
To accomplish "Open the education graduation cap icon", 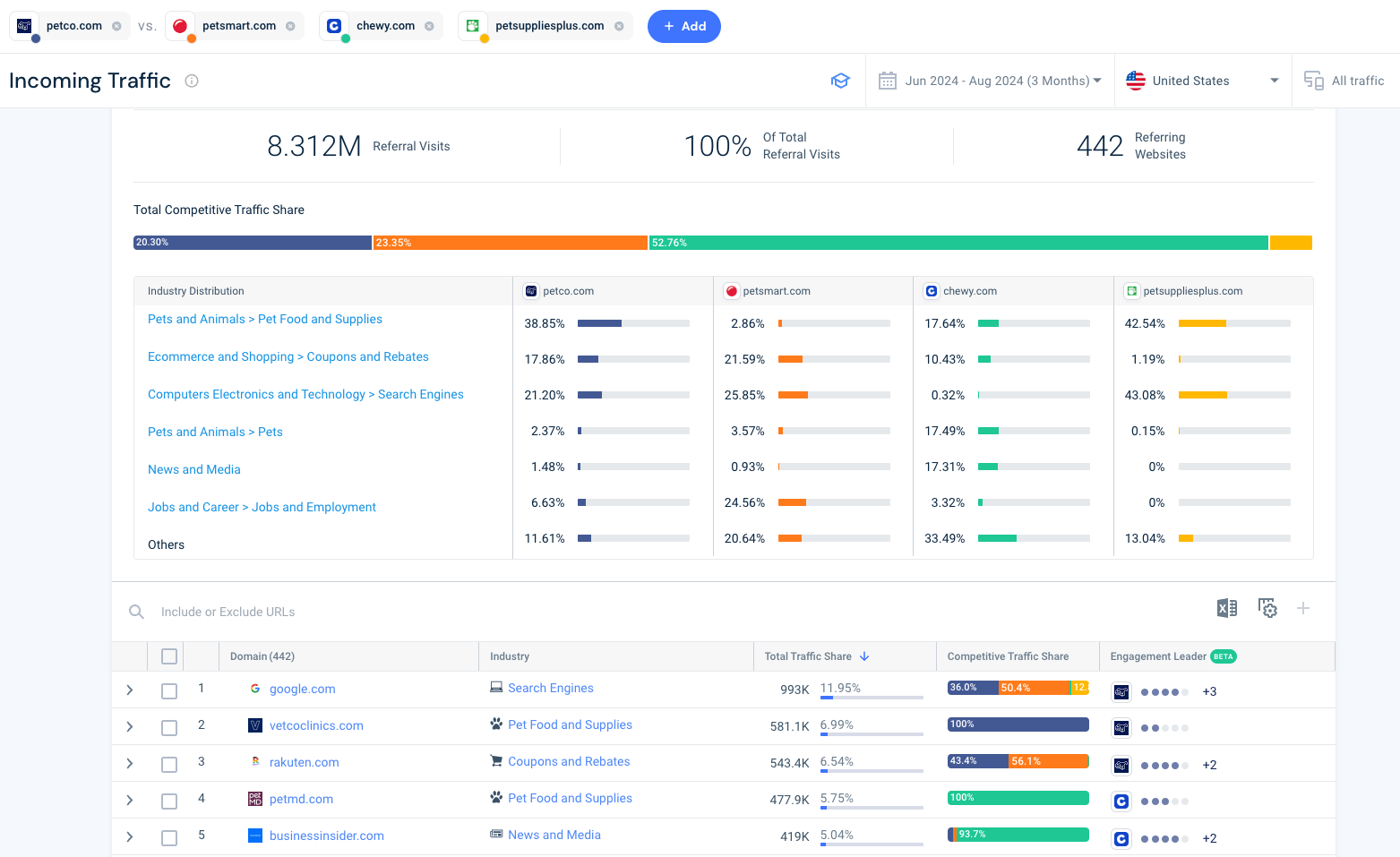I will pyautogui.click(x=840, y=81).
